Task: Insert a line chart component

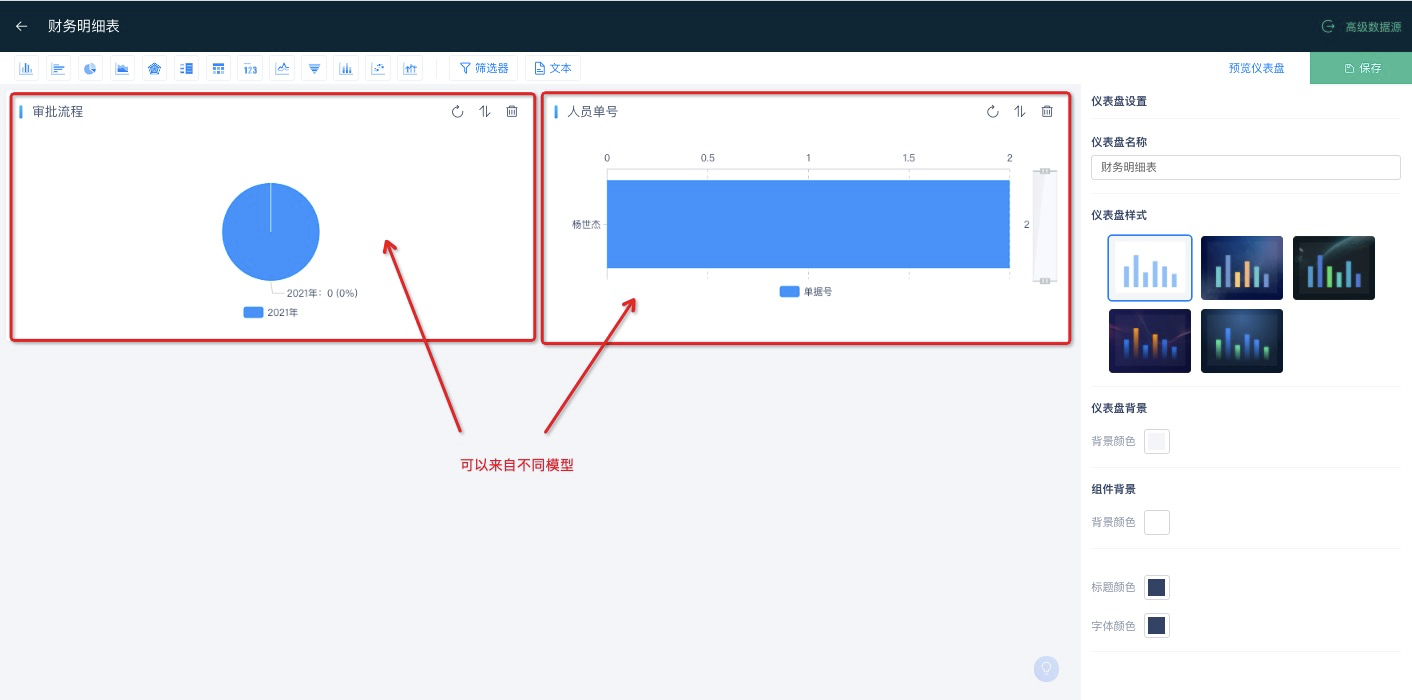Action: click(283, 68)
